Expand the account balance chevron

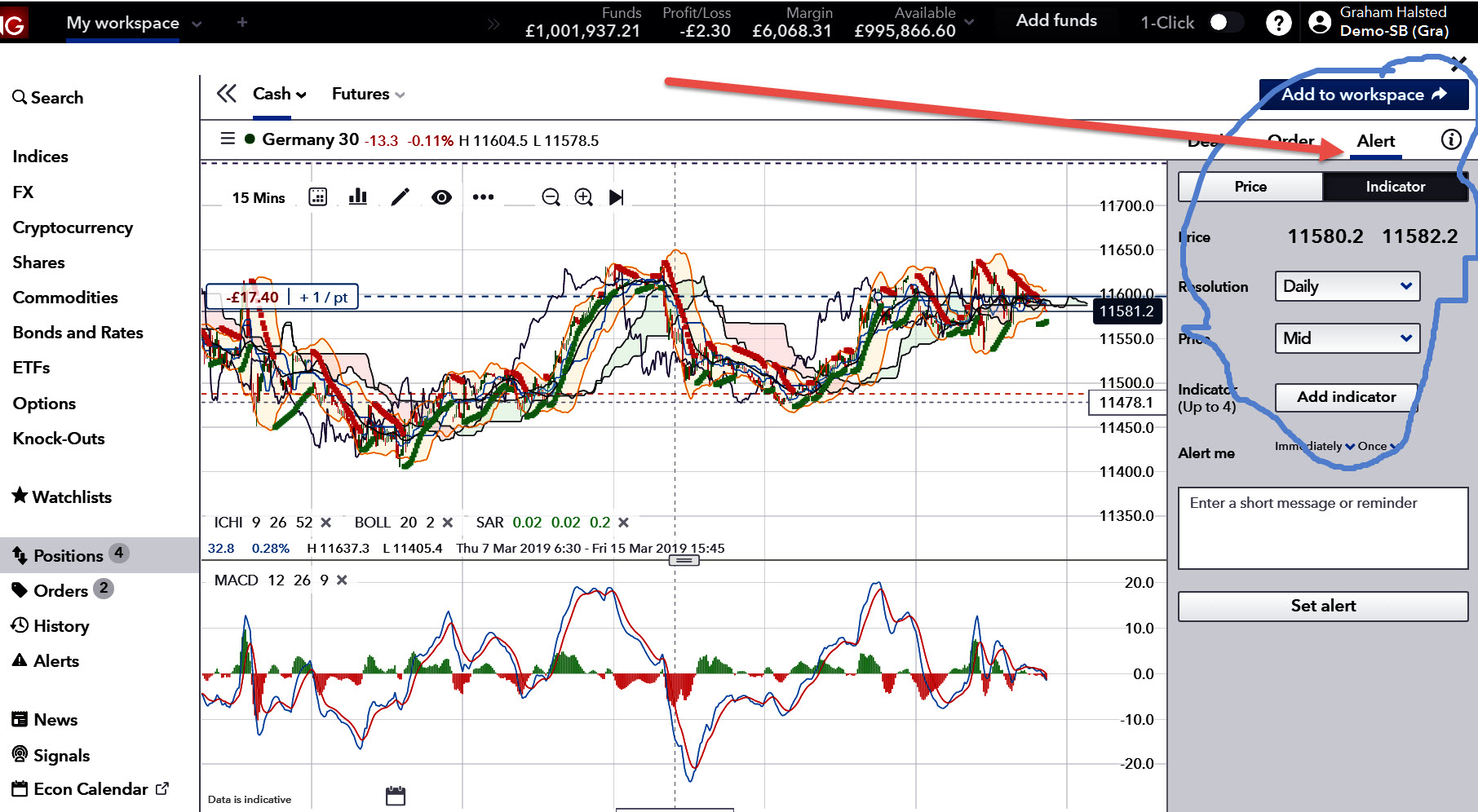tap(969, 23)
